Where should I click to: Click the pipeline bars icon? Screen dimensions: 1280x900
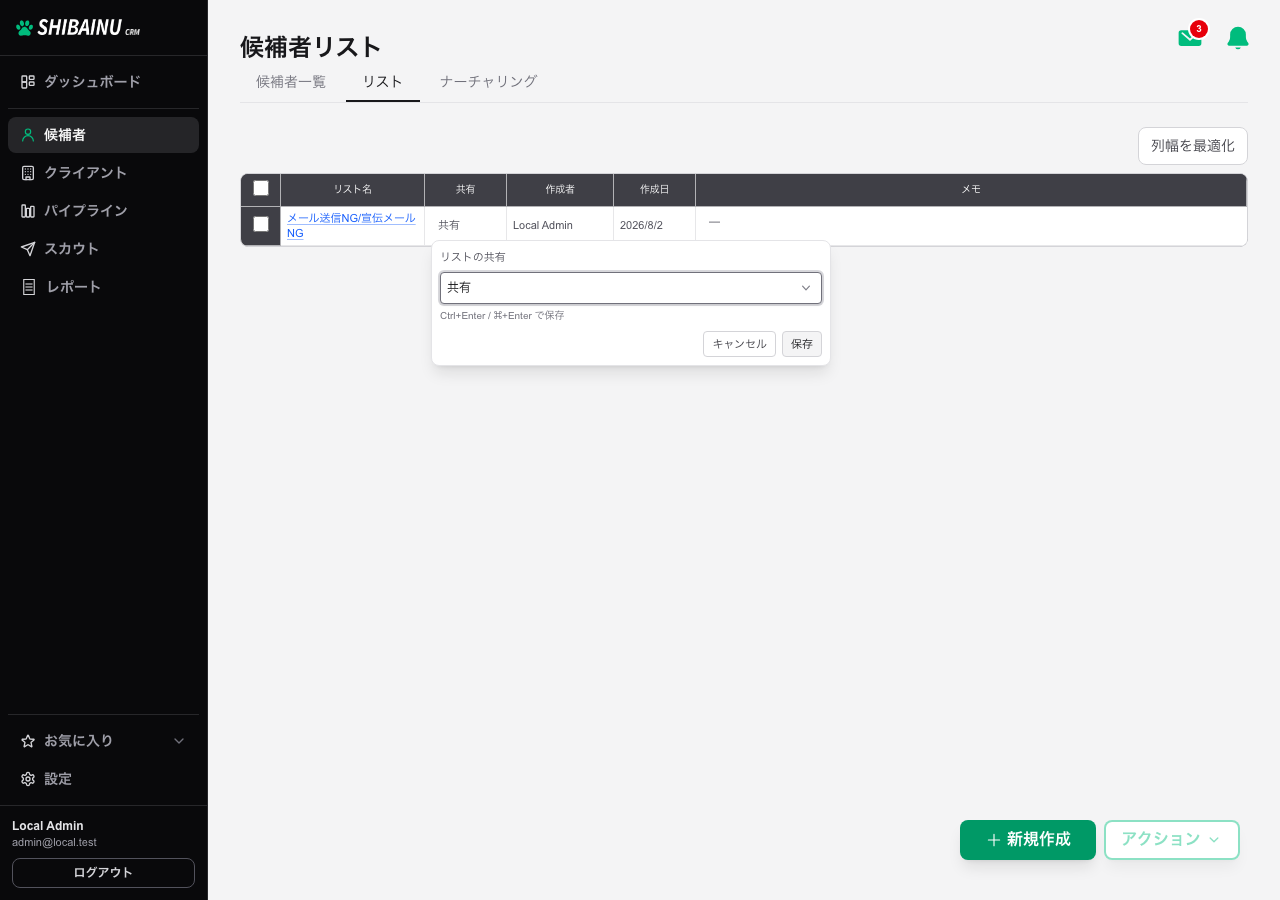coord(28,211)
